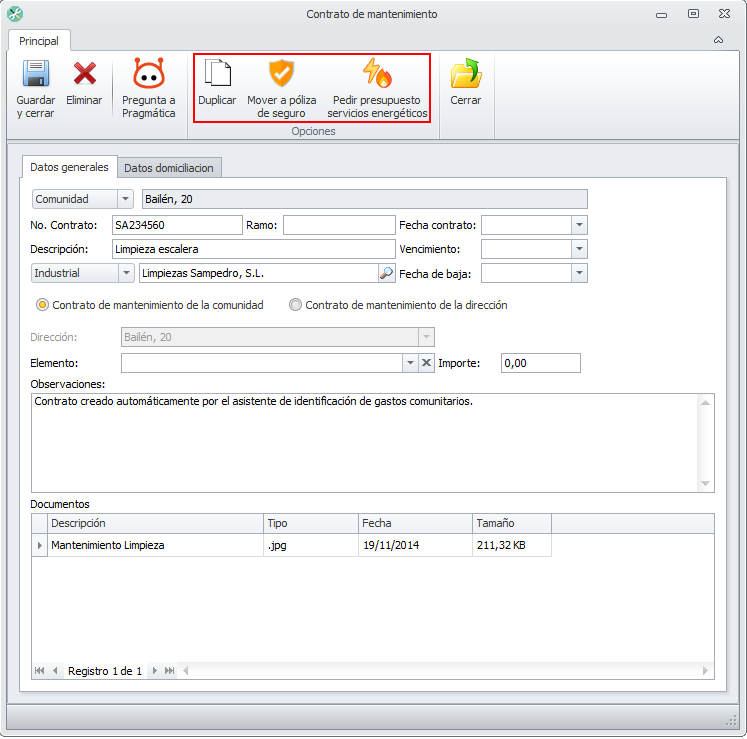Select the Datos generales tab
747x739 pixels.
coord(70,167)
